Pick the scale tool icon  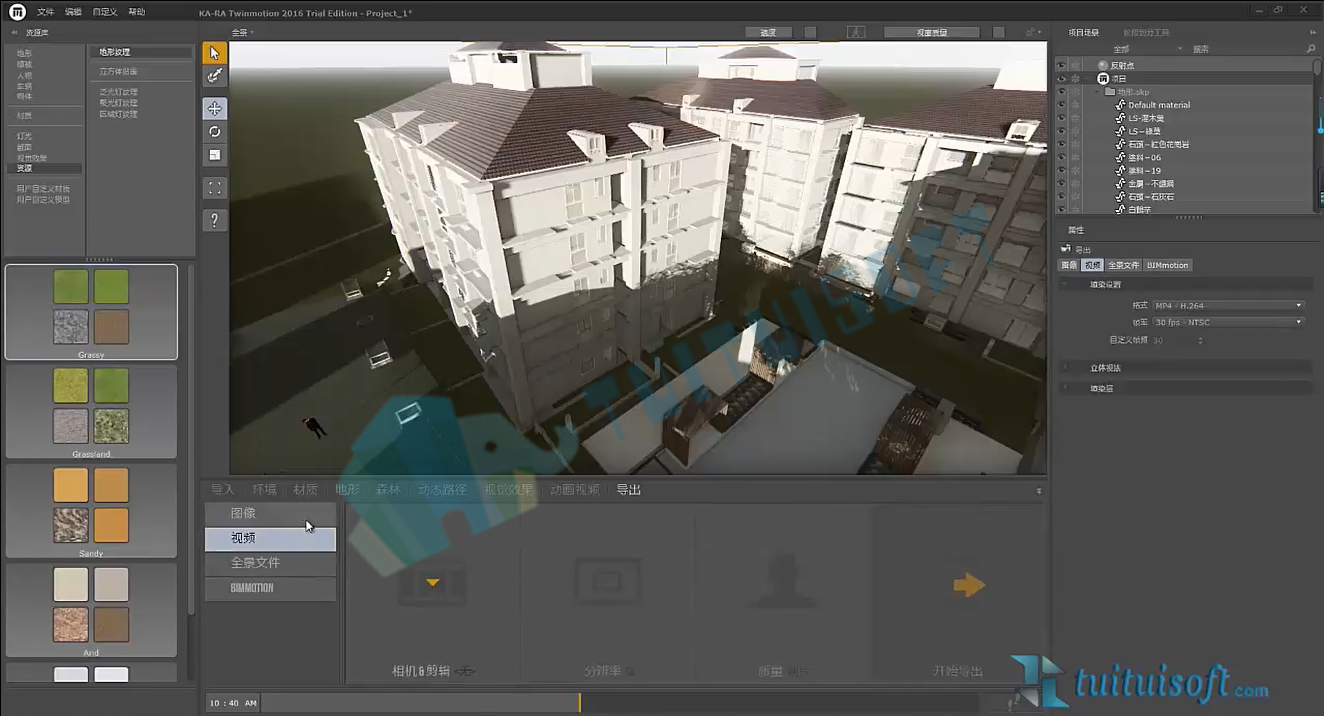tap(214, 155)
